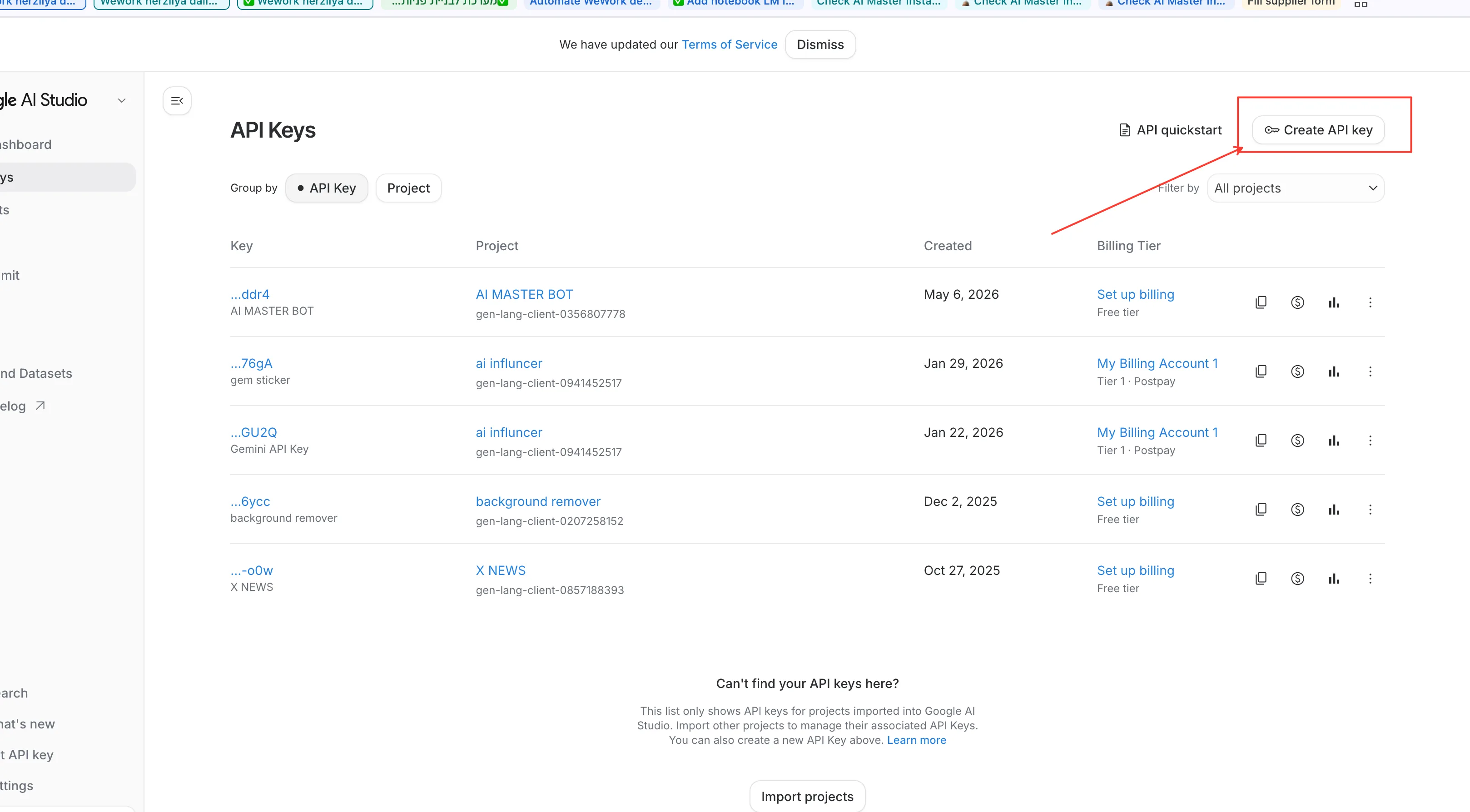The width and height of the screenshot is (1470, 812).
Task: Open more options for the ...ddr4 key
Action: (x=1370, y=302)
